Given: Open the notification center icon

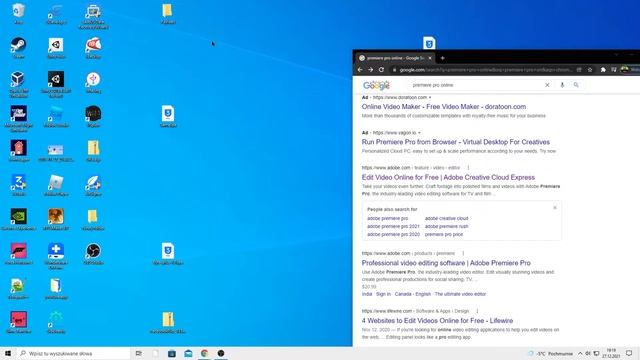Looking at the screenshot, I should (629, 353).
